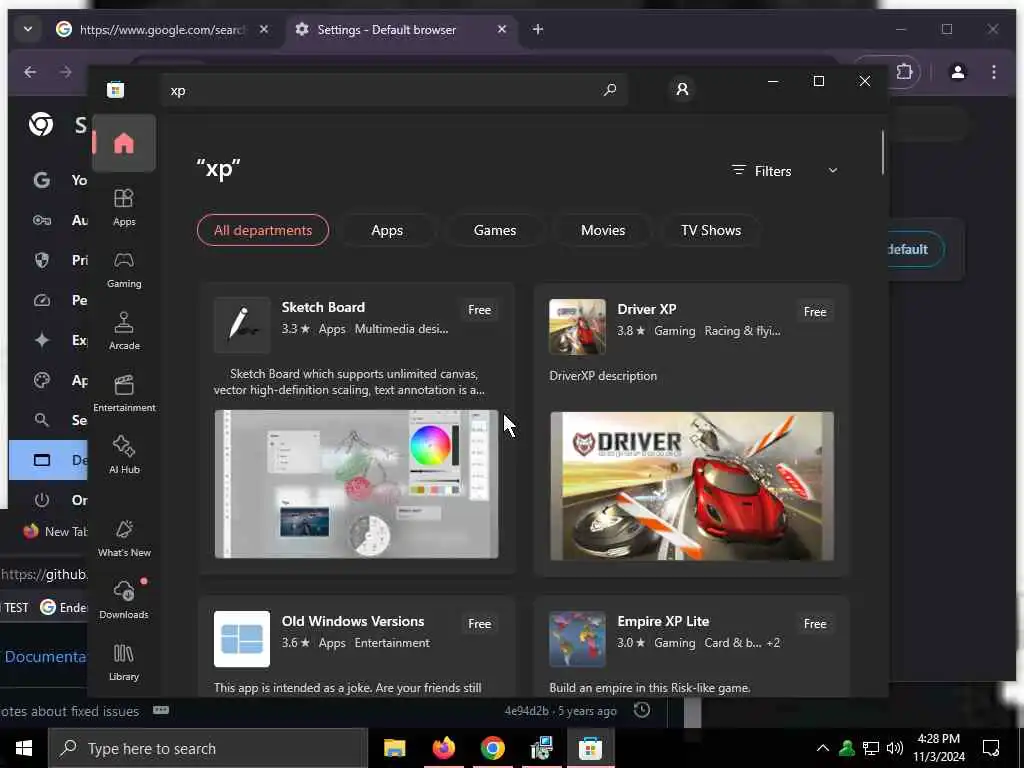This screenshot has height=768, width=1024.
Task: Click the search magnifier icon in Store search box
Action: tap(610, 89)
